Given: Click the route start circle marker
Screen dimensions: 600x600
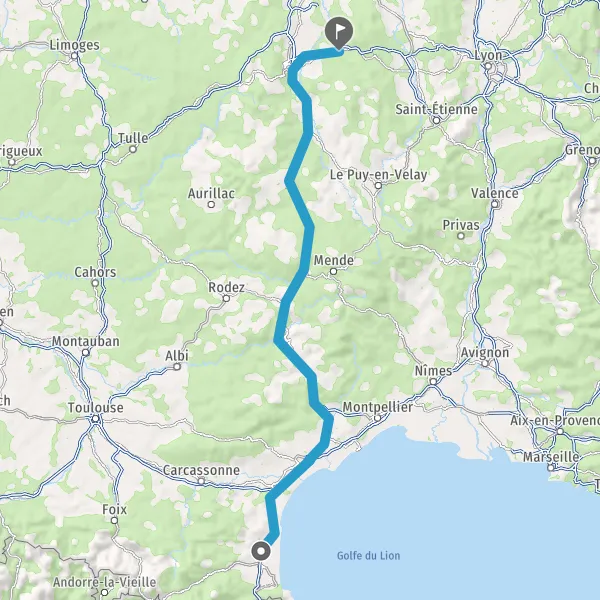Looking at the screenshot, I should point(261,551).
